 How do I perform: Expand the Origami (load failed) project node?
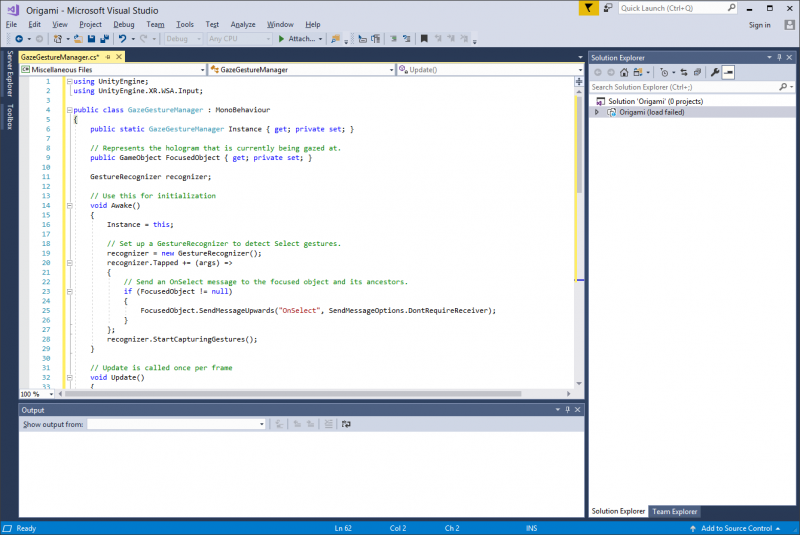(x=597, y=112)
